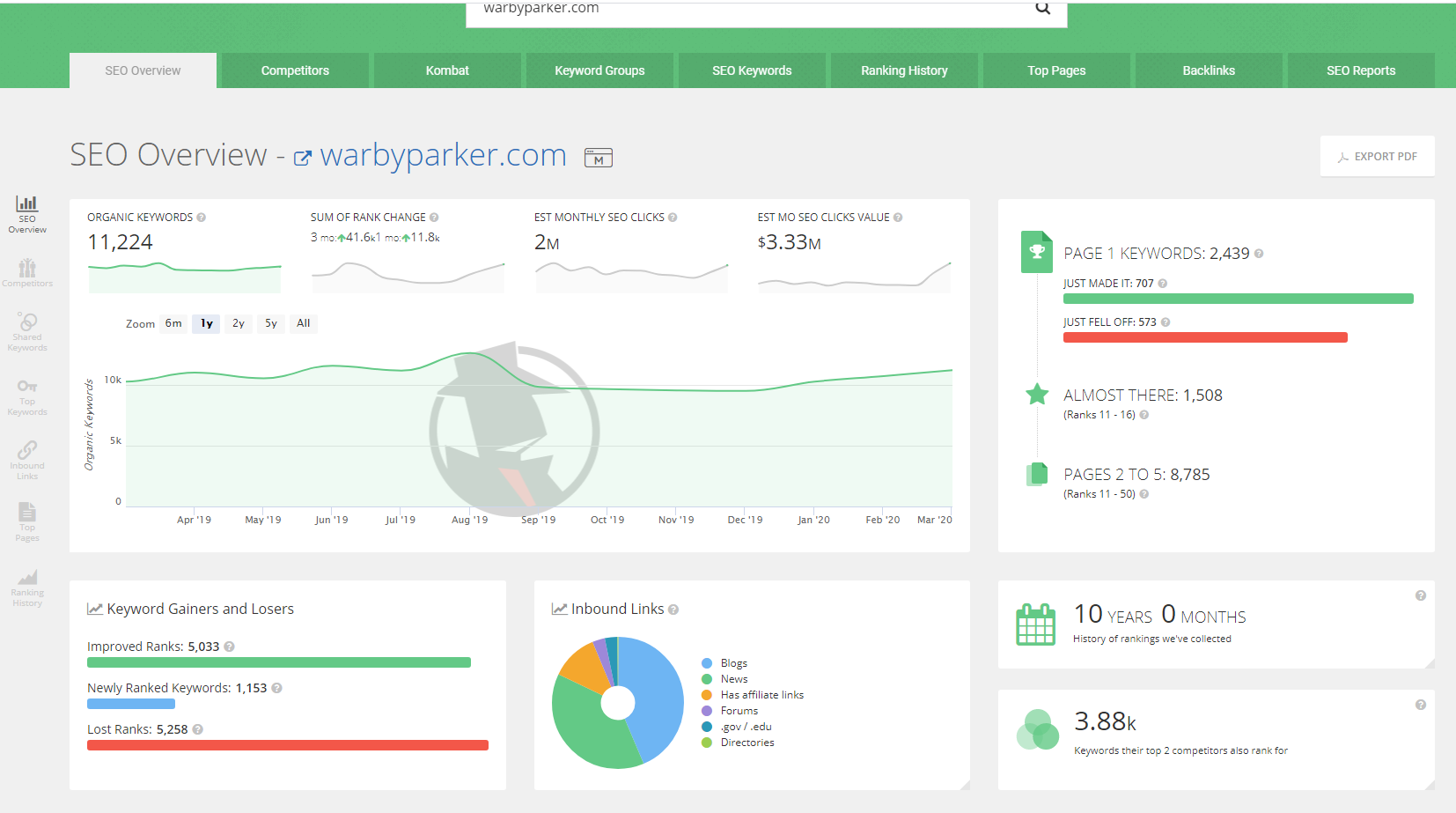Open Competitors in the left sidebar
The width and height of the screenshot is (1456, 813).
(27, 272)
